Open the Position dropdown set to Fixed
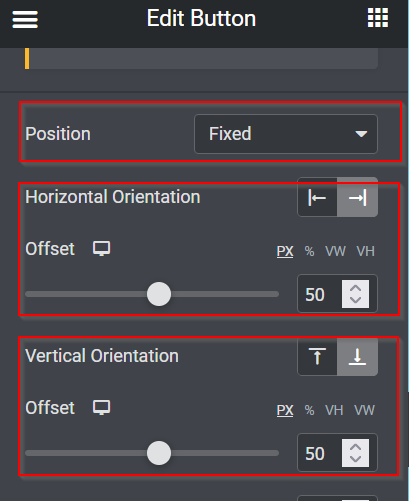Screen dimensions: 409x501 pos(286,134)
